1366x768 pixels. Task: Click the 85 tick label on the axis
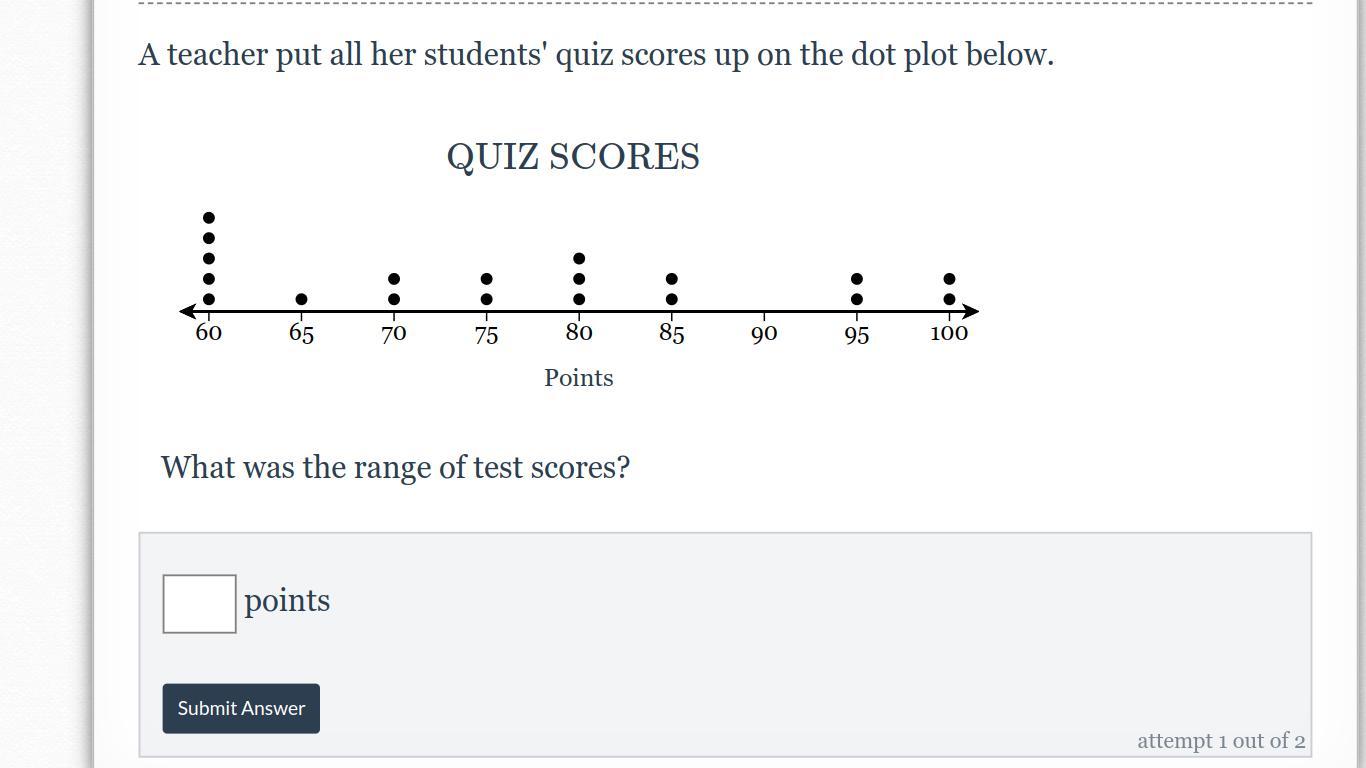pyautogui.click(x=671, y=334)
